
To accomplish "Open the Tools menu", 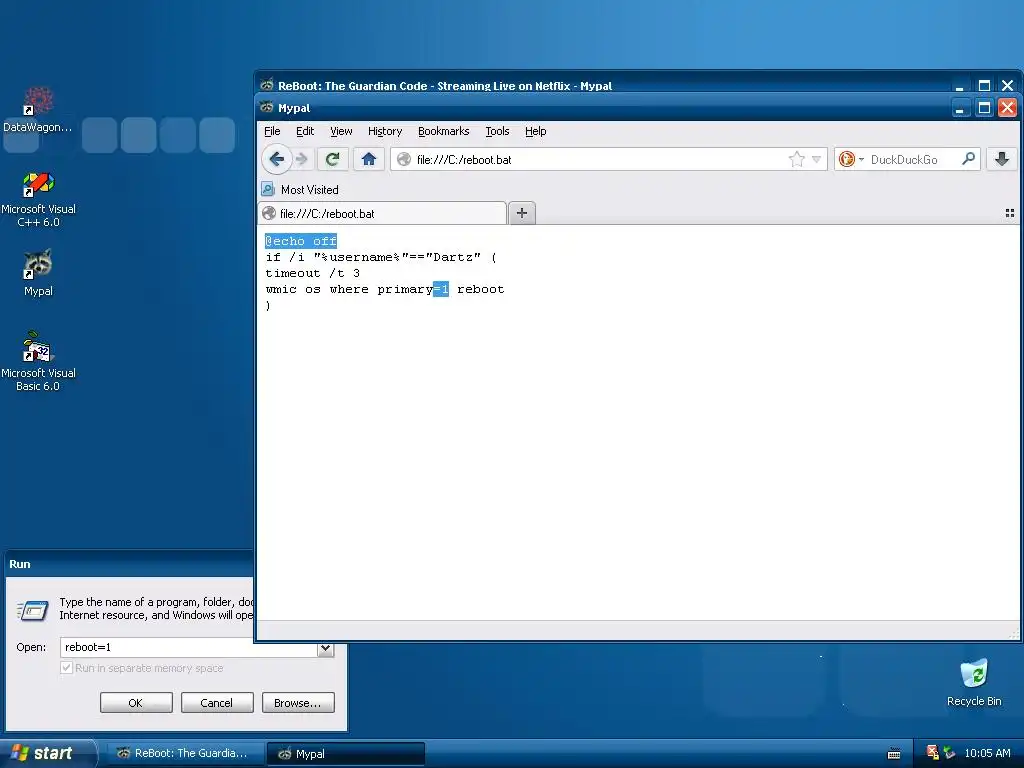I will point(497,131).
